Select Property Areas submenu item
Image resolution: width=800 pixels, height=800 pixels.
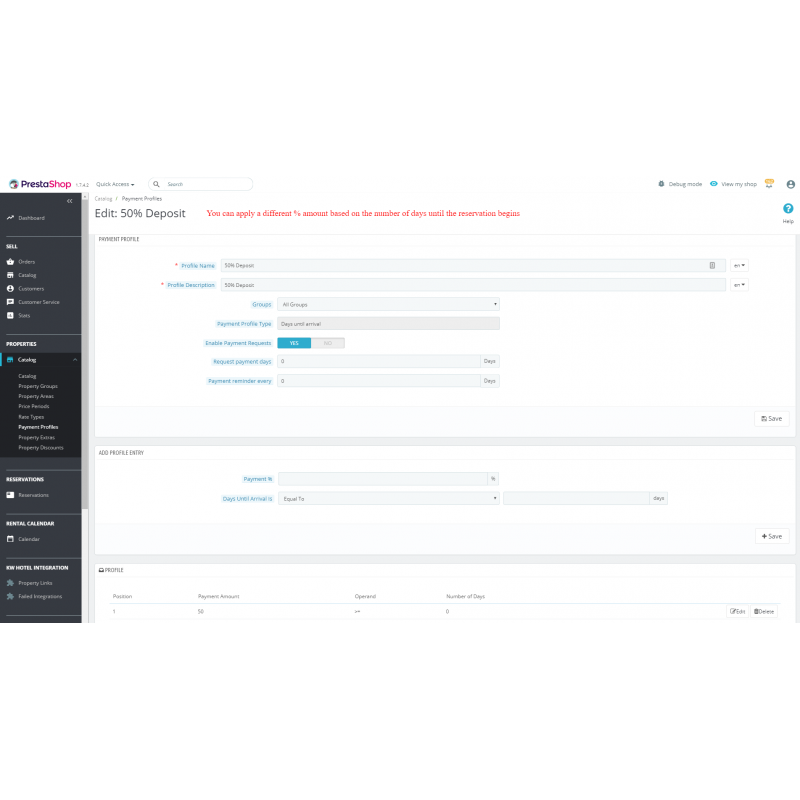[36, 396]
